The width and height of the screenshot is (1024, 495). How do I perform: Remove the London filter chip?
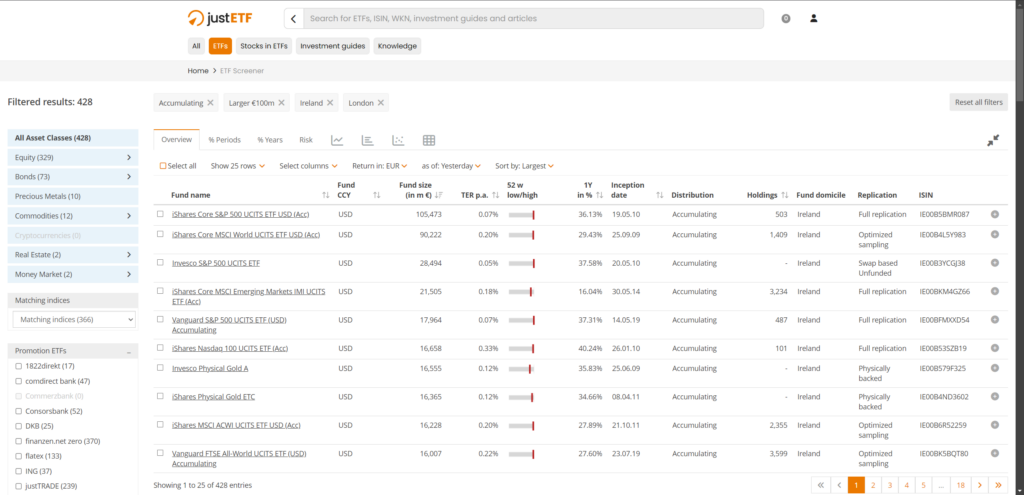[x=381, y=103]
